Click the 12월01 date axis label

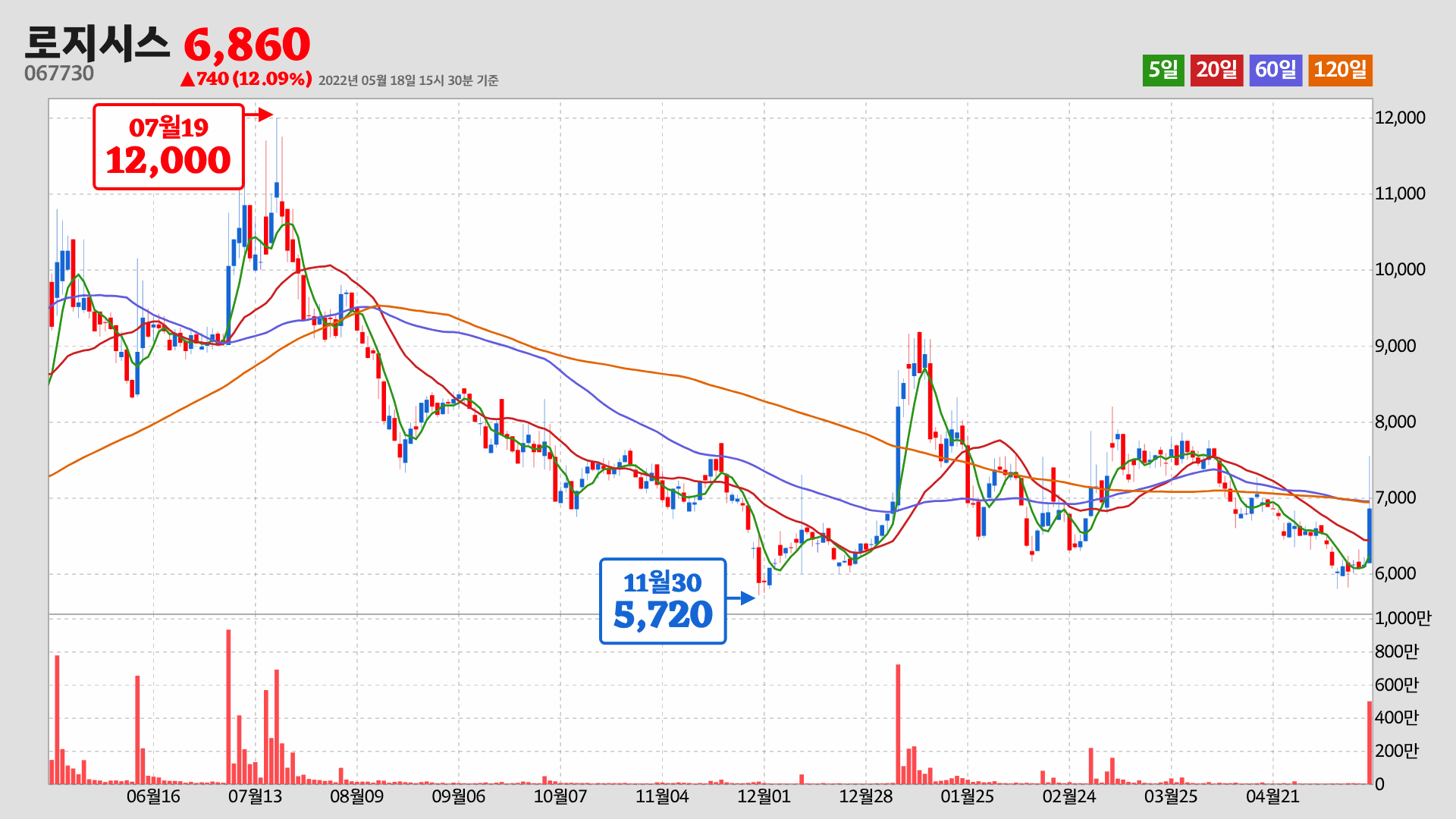[764, 796]
